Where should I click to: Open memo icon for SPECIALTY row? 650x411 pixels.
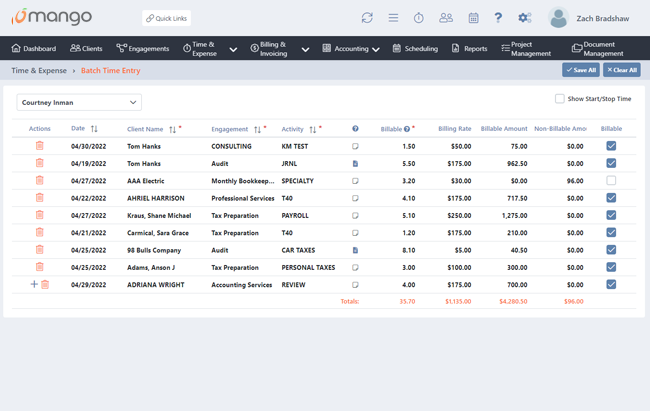tap(355, 181)
